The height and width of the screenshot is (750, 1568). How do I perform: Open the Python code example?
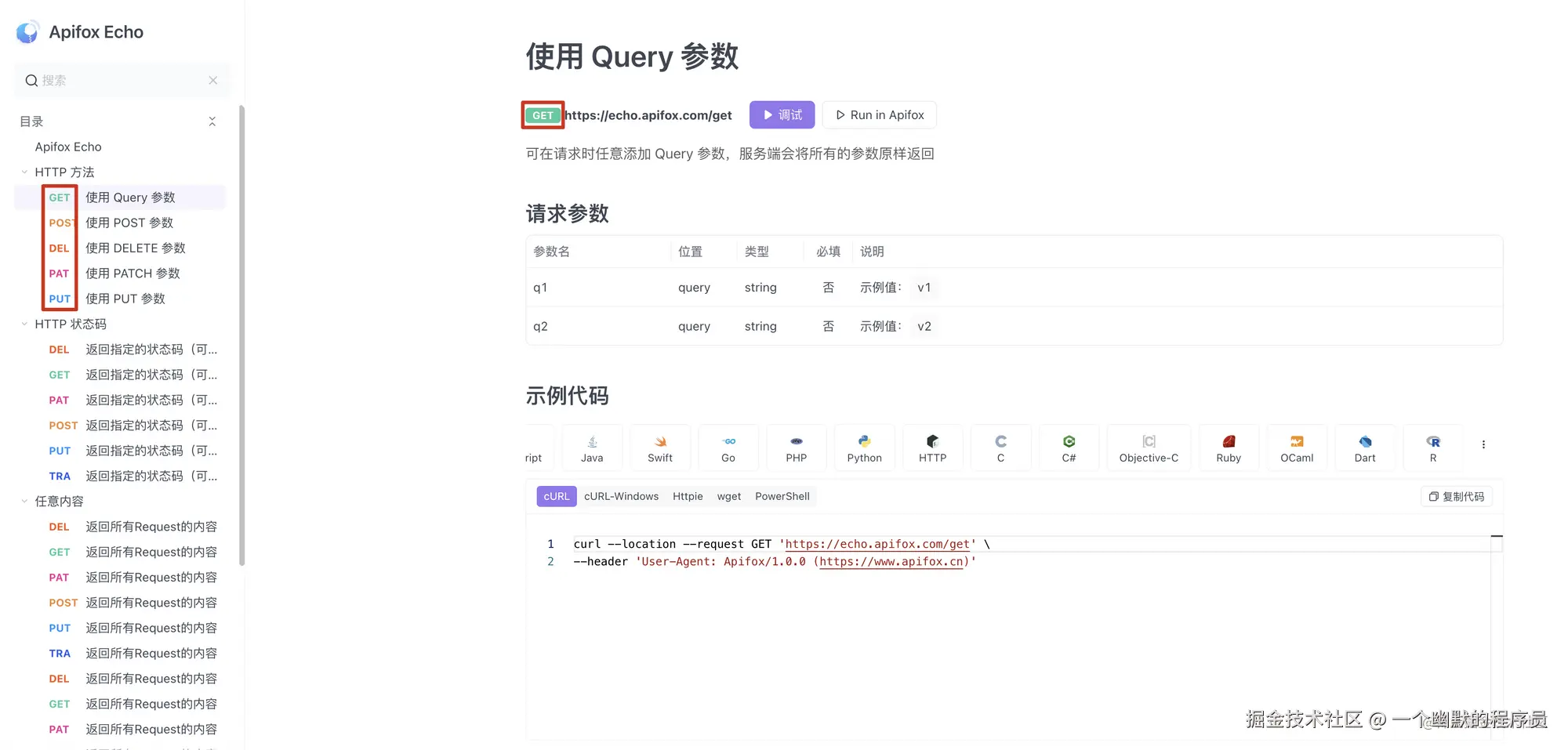click(x=864, y=447)
